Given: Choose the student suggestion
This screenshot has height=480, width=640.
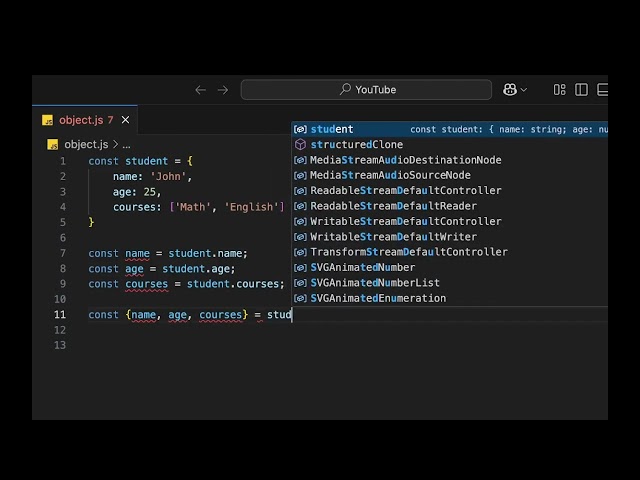Looking at the screenshot, I should click(x=450, y=129).
